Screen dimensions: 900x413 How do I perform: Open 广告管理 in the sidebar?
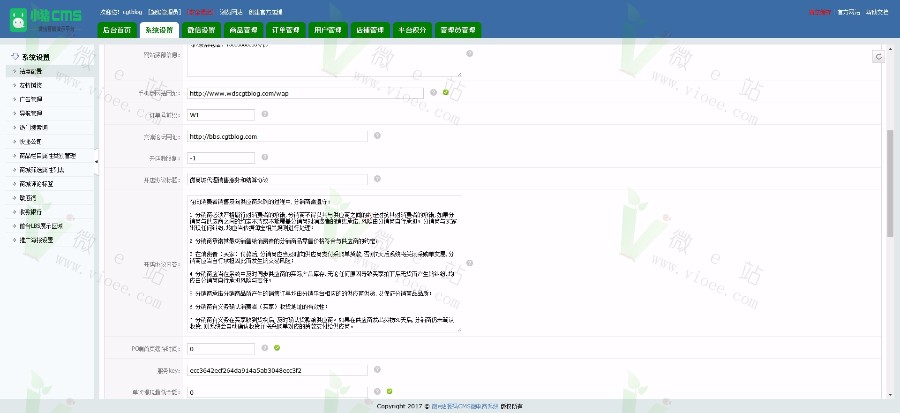pyautogui.click(x=49, y=99)
